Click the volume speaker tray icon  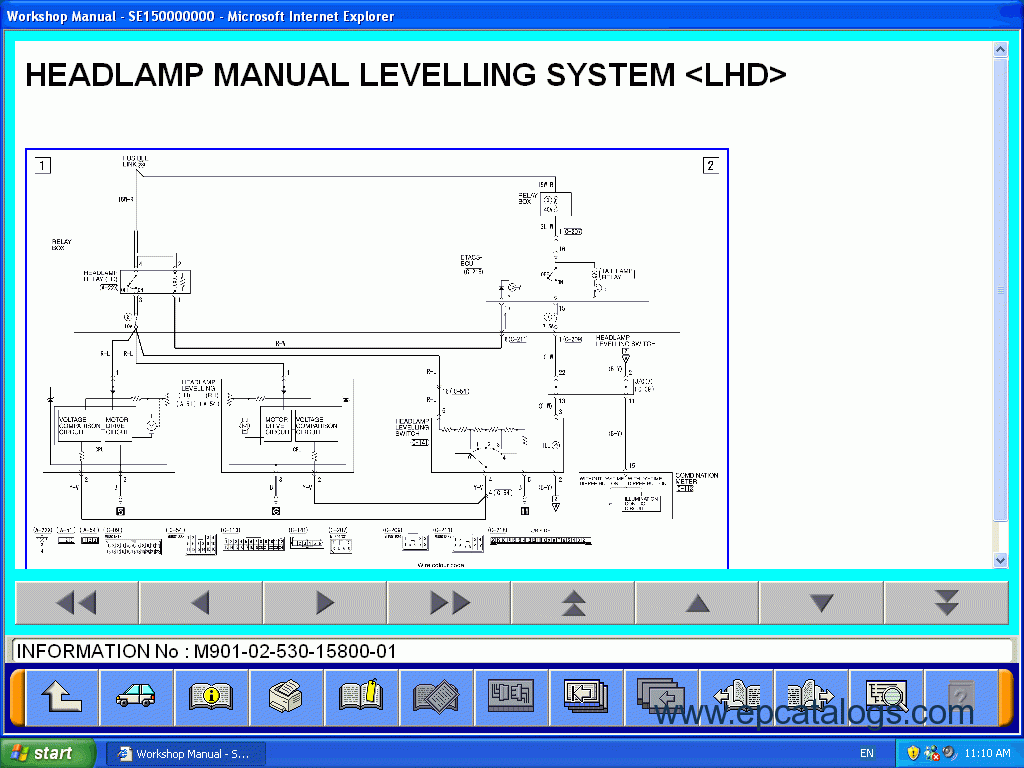(949, 753)
